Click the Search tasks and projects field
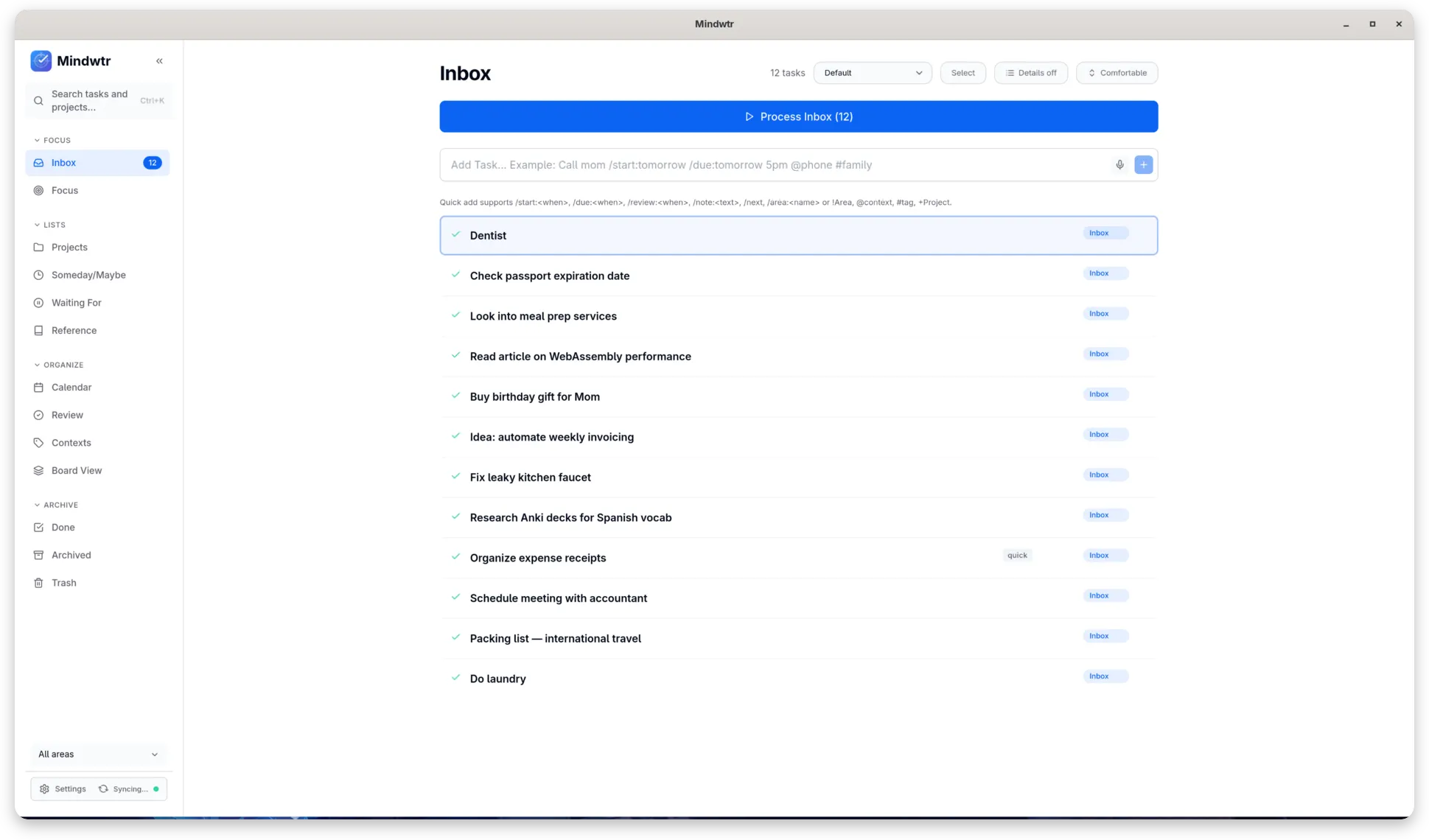 (99, 101)
